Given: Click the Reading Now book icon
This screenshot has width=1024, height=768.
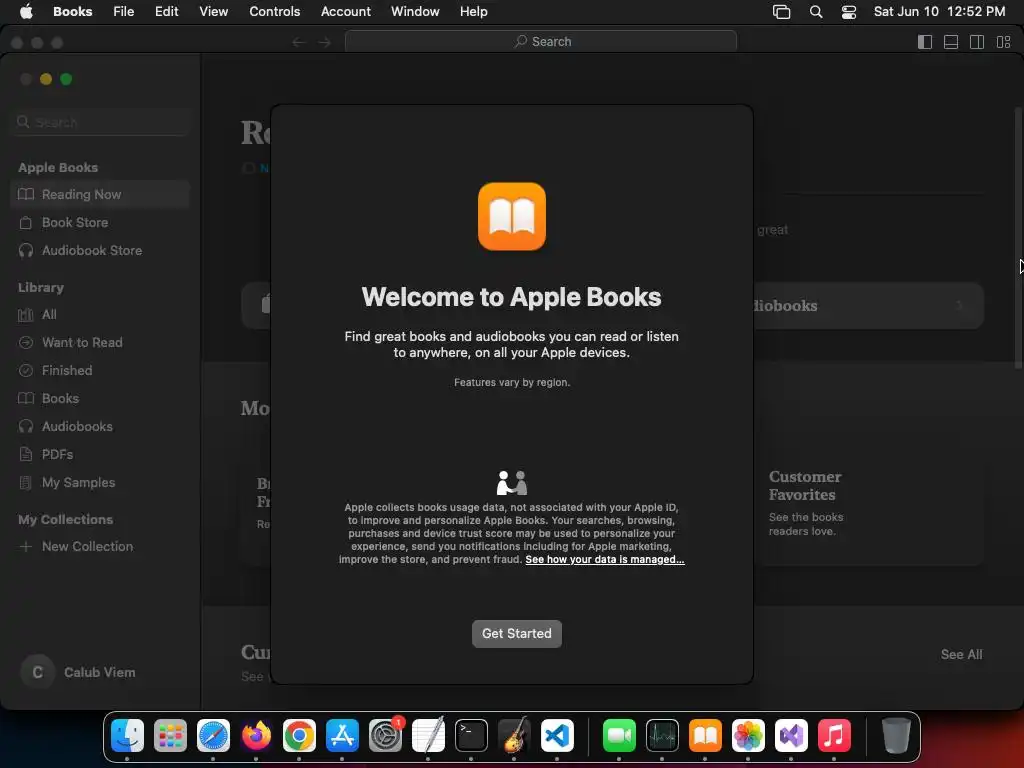Looking at the screenshot, I should [x=25, y=195].
